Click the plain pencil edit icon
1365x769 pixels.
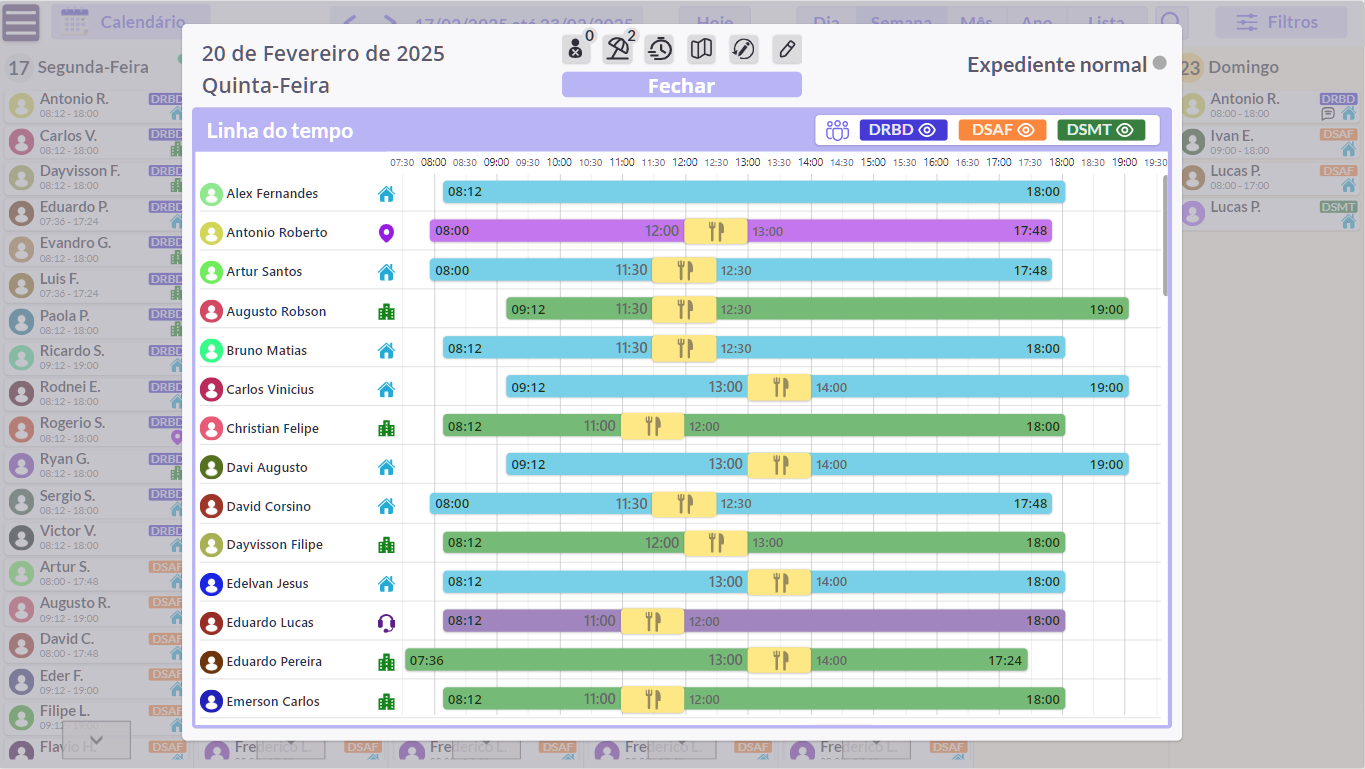click(x=787, y=49)
